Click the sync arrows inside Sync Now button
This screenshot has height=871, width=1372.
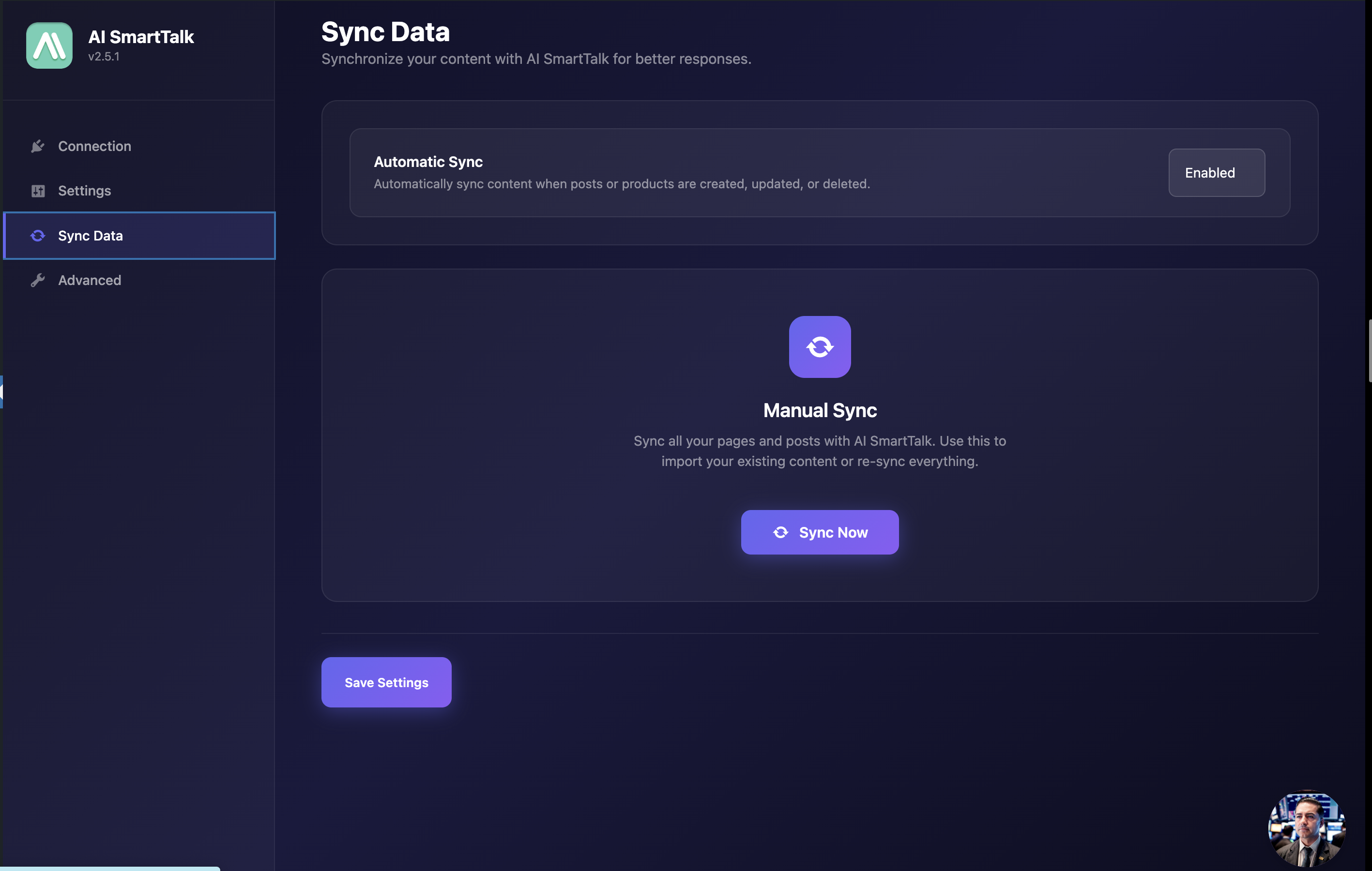coord(780,532)
